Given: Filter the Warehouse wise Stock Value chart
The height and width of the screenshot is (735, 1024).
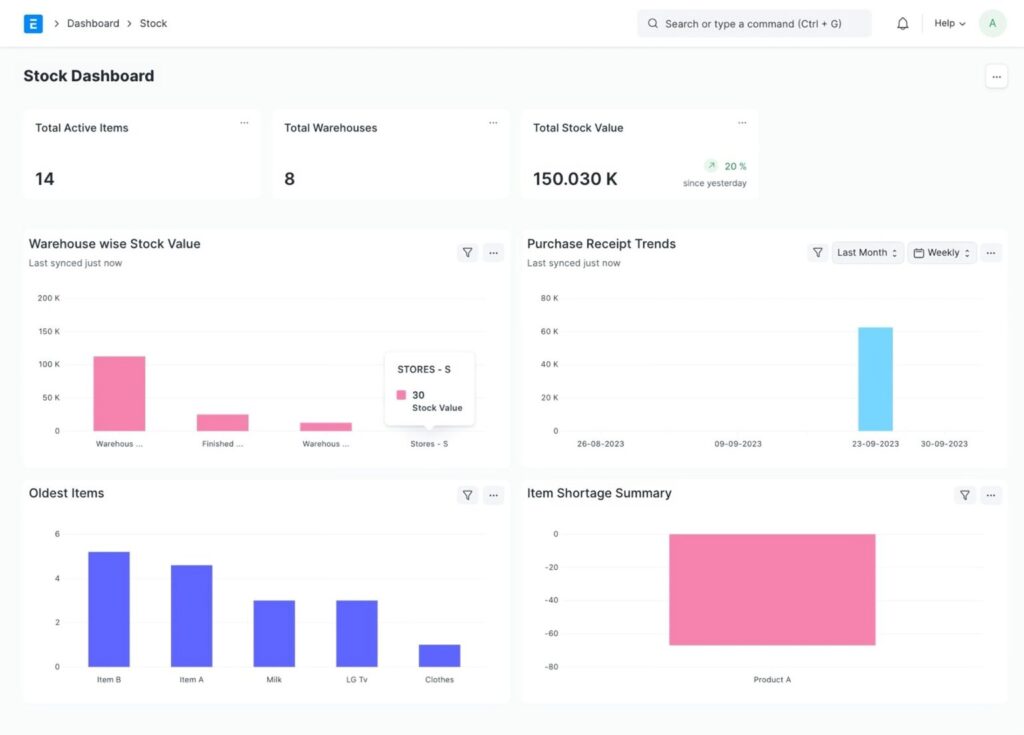Looking at the screenshot, I should point(467,253).
